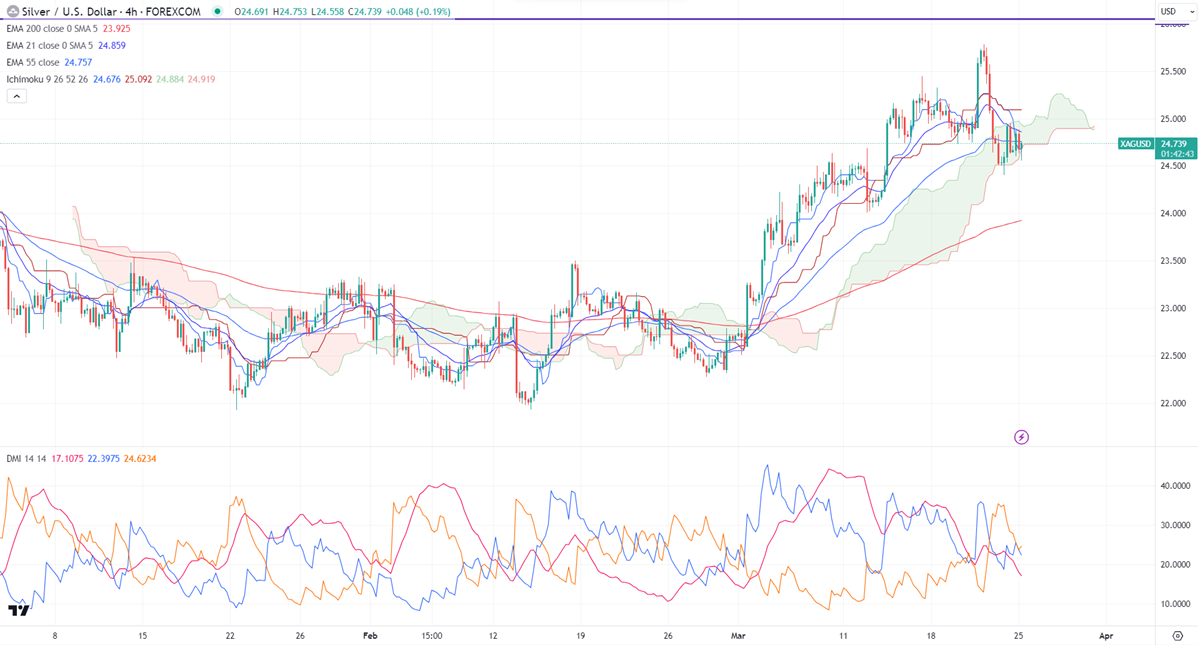Click the Ichimoku value 24.676

click(x=107, y=79)
